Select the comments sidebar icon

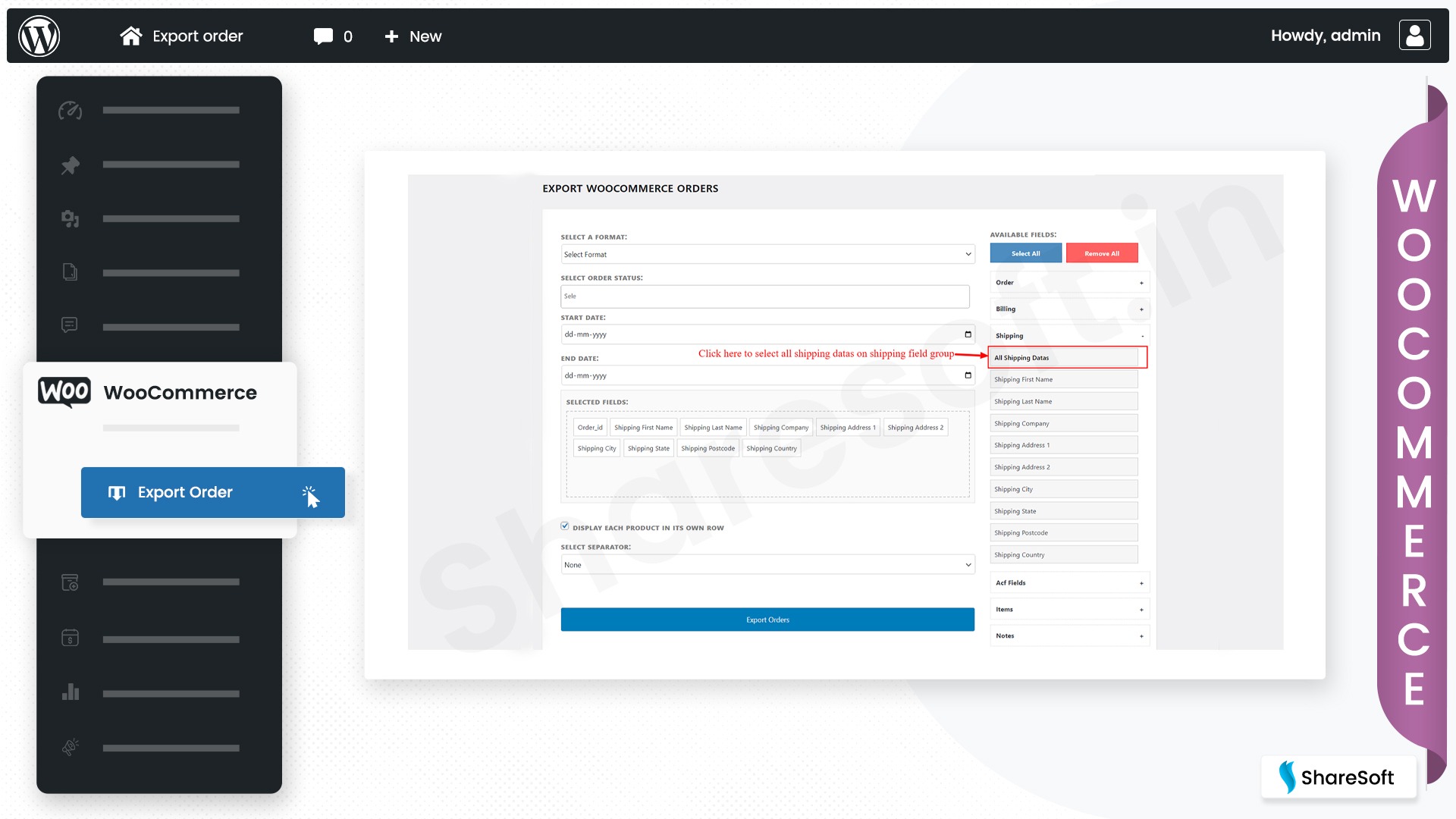[x=70, y=326]
